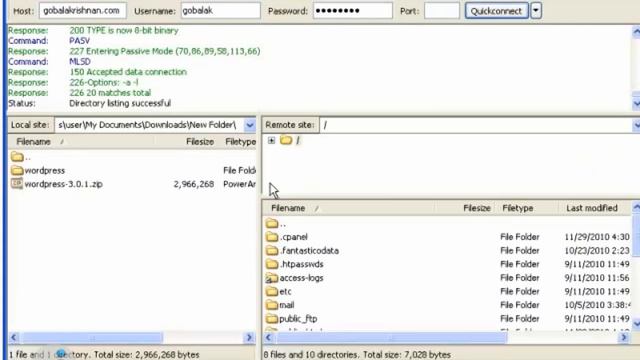This screenshot has height=360, width=640.
Task: Select the .fantasticodata folder icon
Action: click(272, 251)
